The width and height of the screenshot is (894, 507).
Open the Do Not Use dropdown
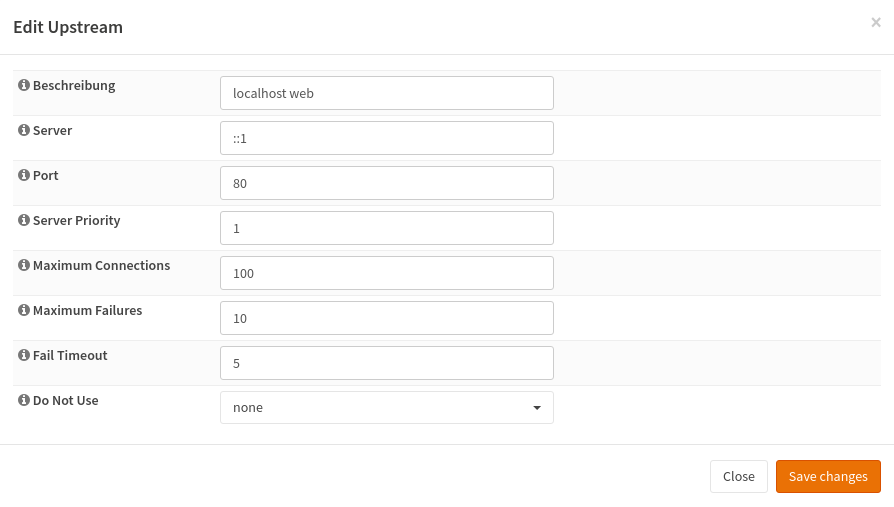click(386, 408)
